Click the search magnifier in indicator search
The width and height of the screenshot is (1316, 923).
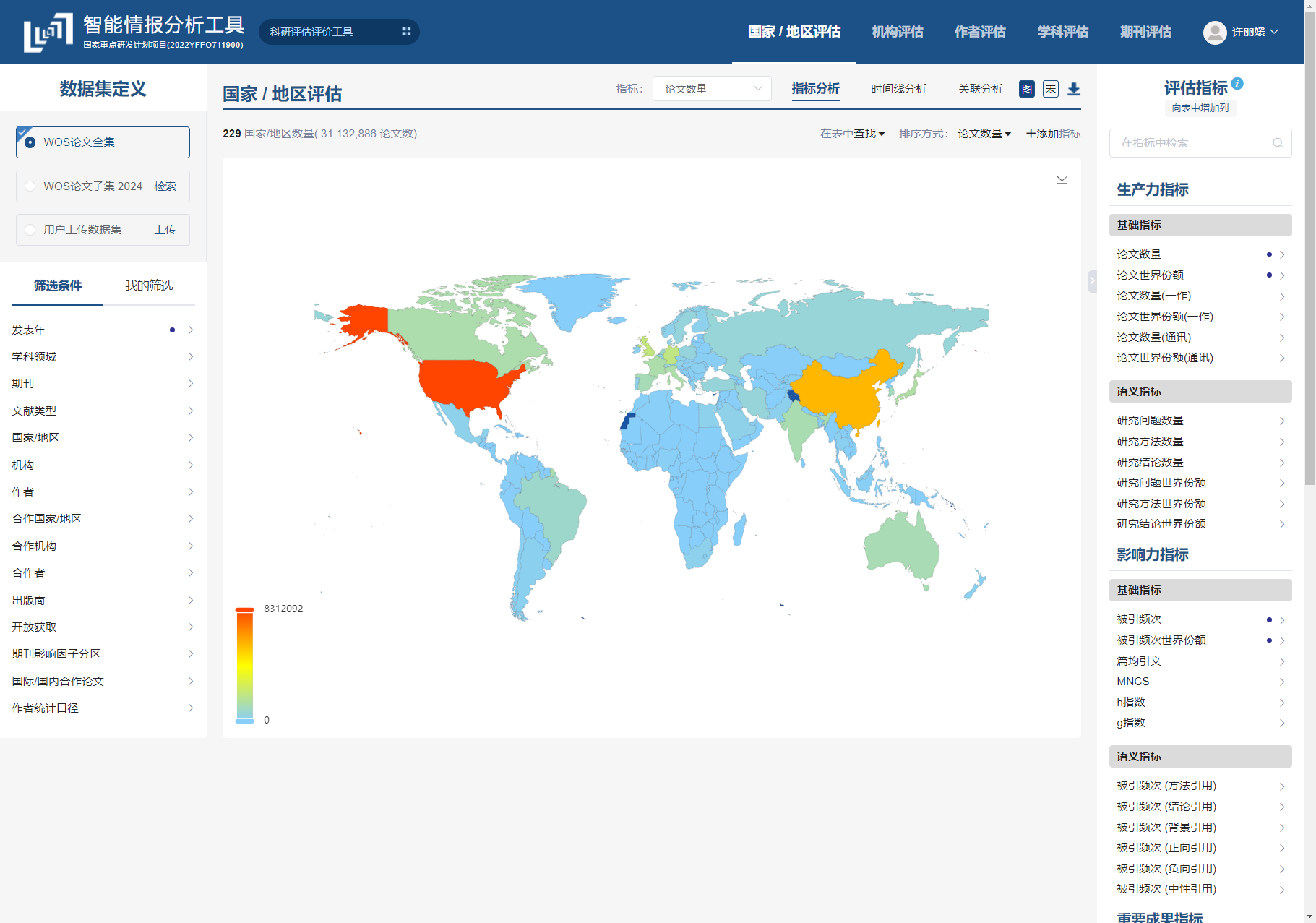(x=1278, y=143)
